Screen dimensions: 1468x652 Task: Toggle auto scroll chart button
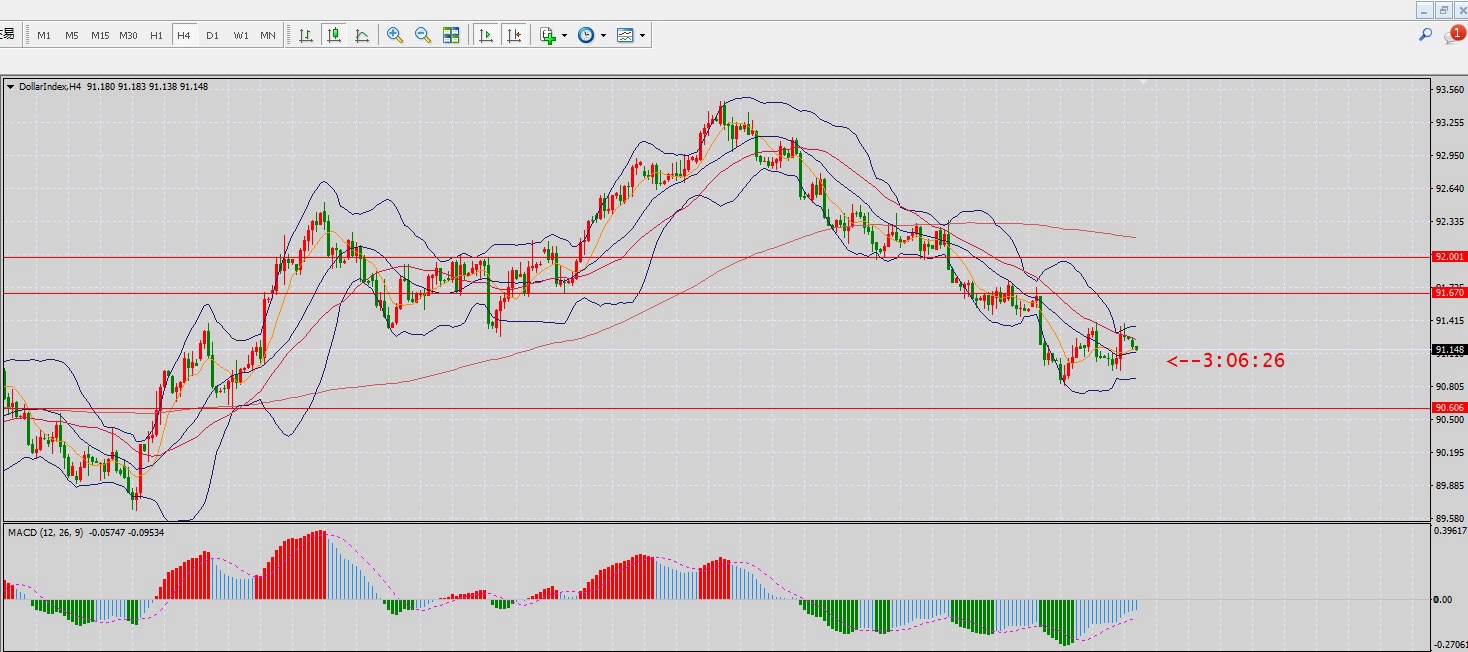486,35
